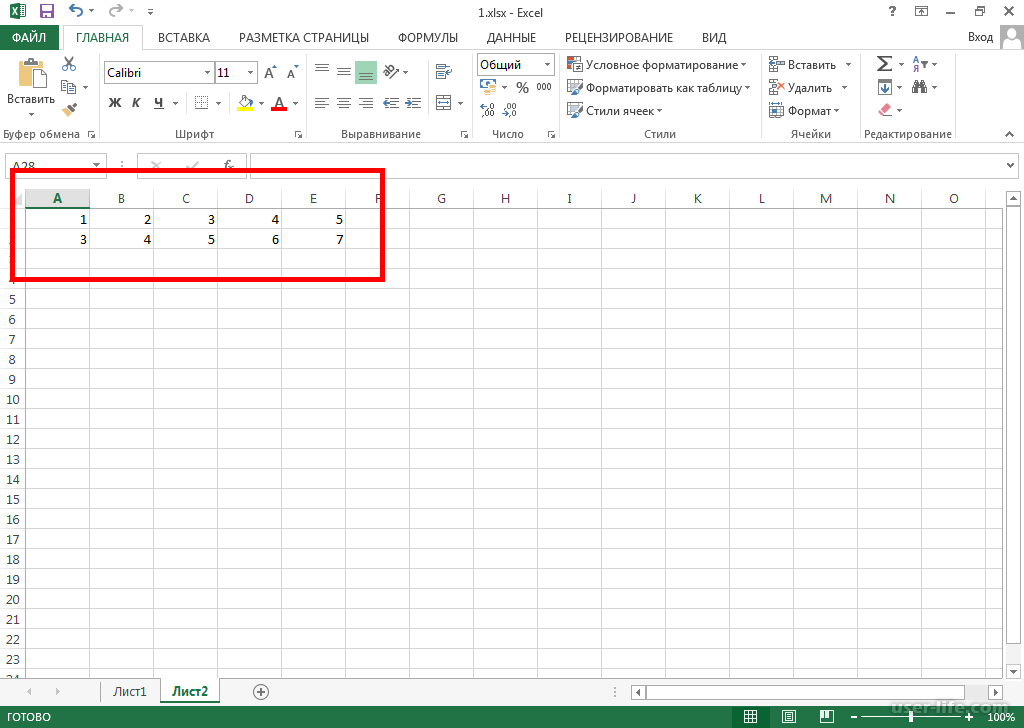
Task: Expand Форматировать как таблицу menu
Action: click(659, 87)
